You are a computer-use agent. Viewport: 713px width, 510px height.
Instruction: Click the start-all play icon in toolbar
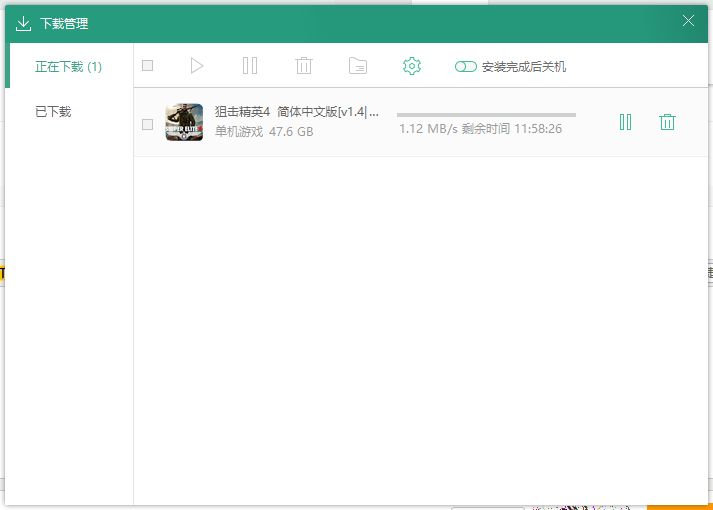(x=196, y=66)
